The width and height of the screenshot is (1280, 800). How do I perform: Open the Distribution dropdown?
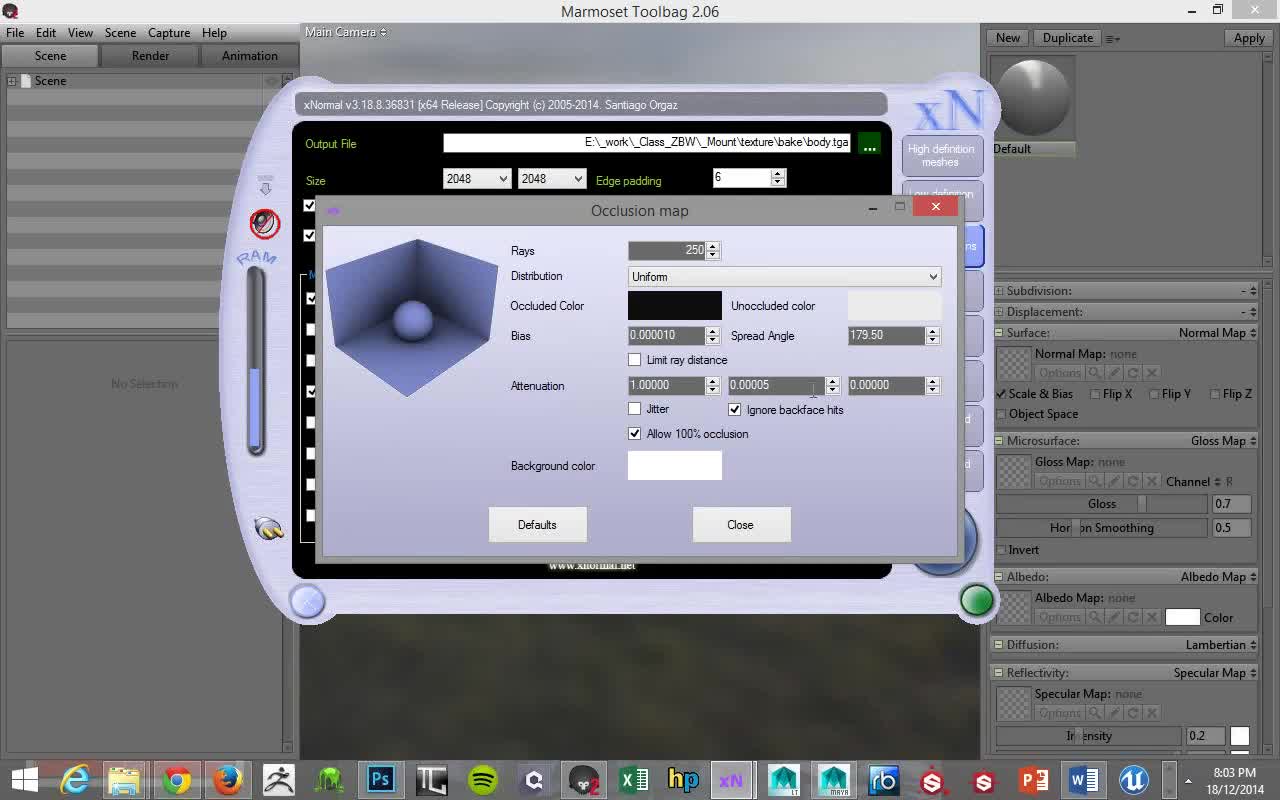[784, 277]
